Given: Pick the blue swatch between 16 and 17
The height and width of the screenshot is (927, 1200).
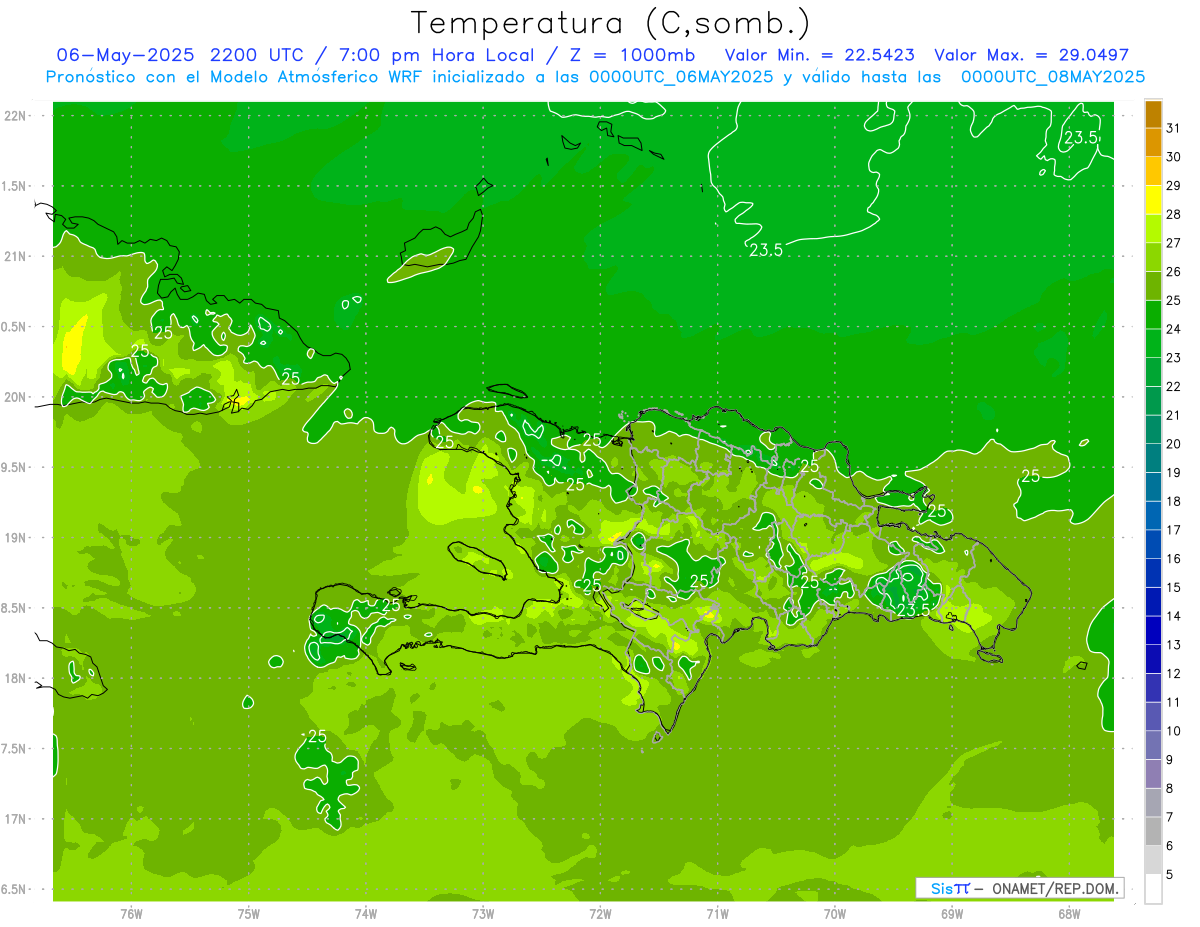Looking at the screenshot, I should pyautogui.click(x=1153, y=544).
